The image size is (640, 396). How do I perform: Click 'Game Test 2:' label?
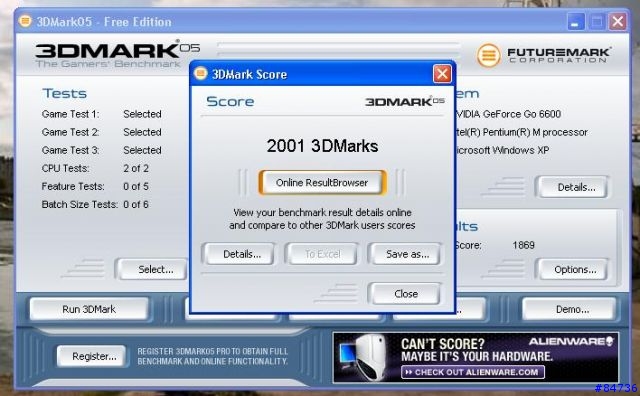pyautogui.click(x=70, y=132)
